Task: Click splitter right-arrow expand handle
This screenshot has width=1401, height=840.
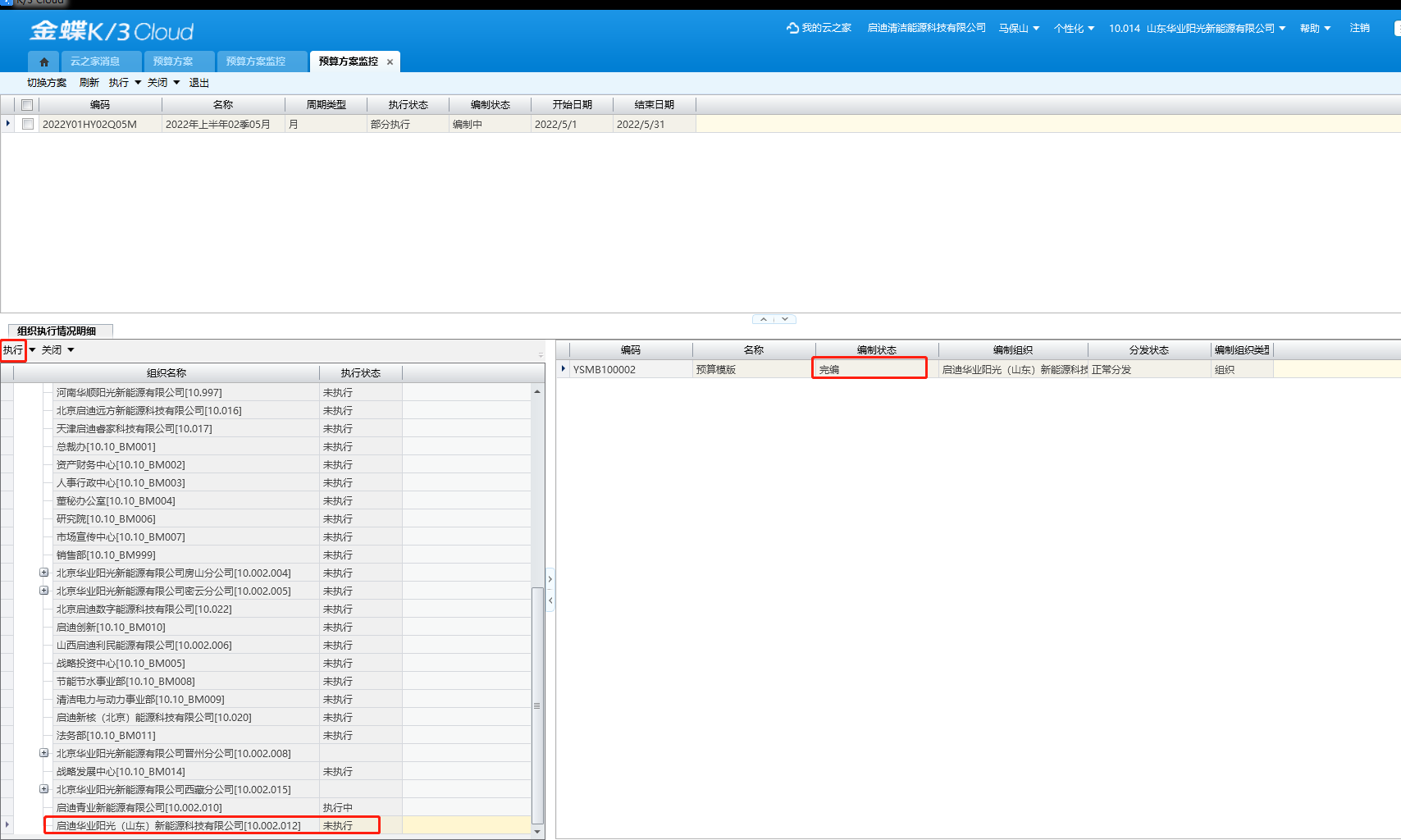Action: point(550,579)
